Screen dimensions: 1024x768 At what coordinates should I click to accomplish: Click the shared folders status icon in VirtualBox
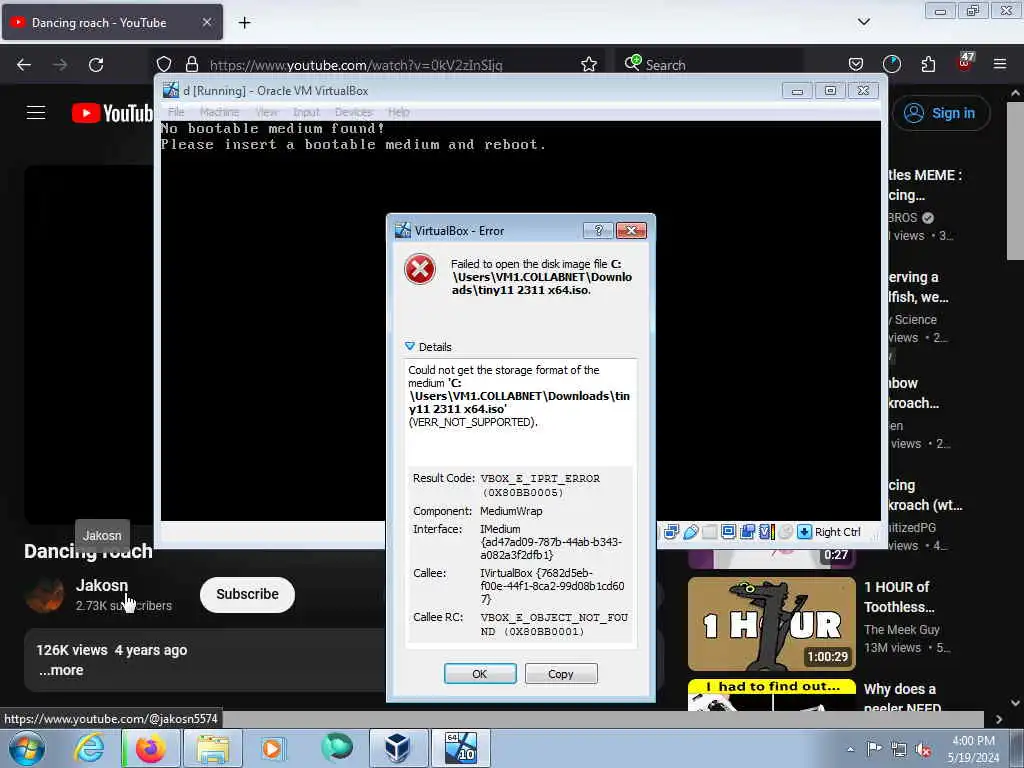tap(709, 532)
